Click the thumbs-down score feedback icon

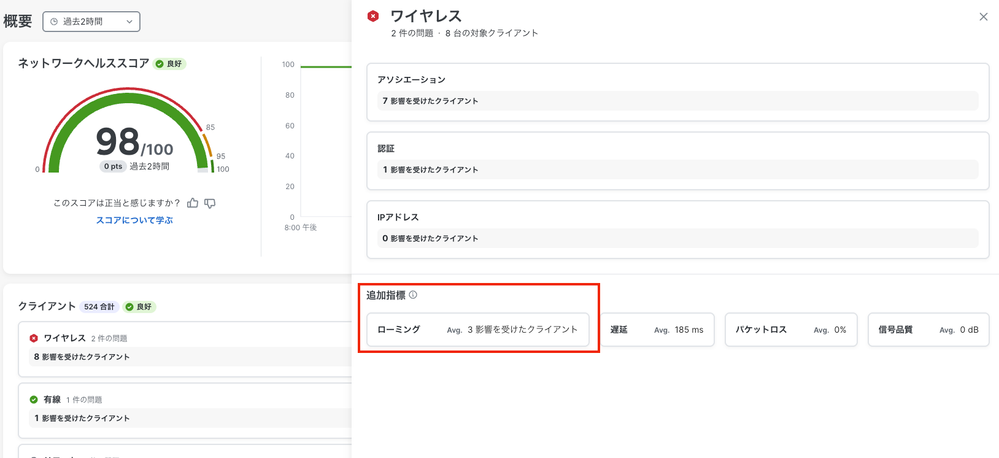click(x=210, y=203)
